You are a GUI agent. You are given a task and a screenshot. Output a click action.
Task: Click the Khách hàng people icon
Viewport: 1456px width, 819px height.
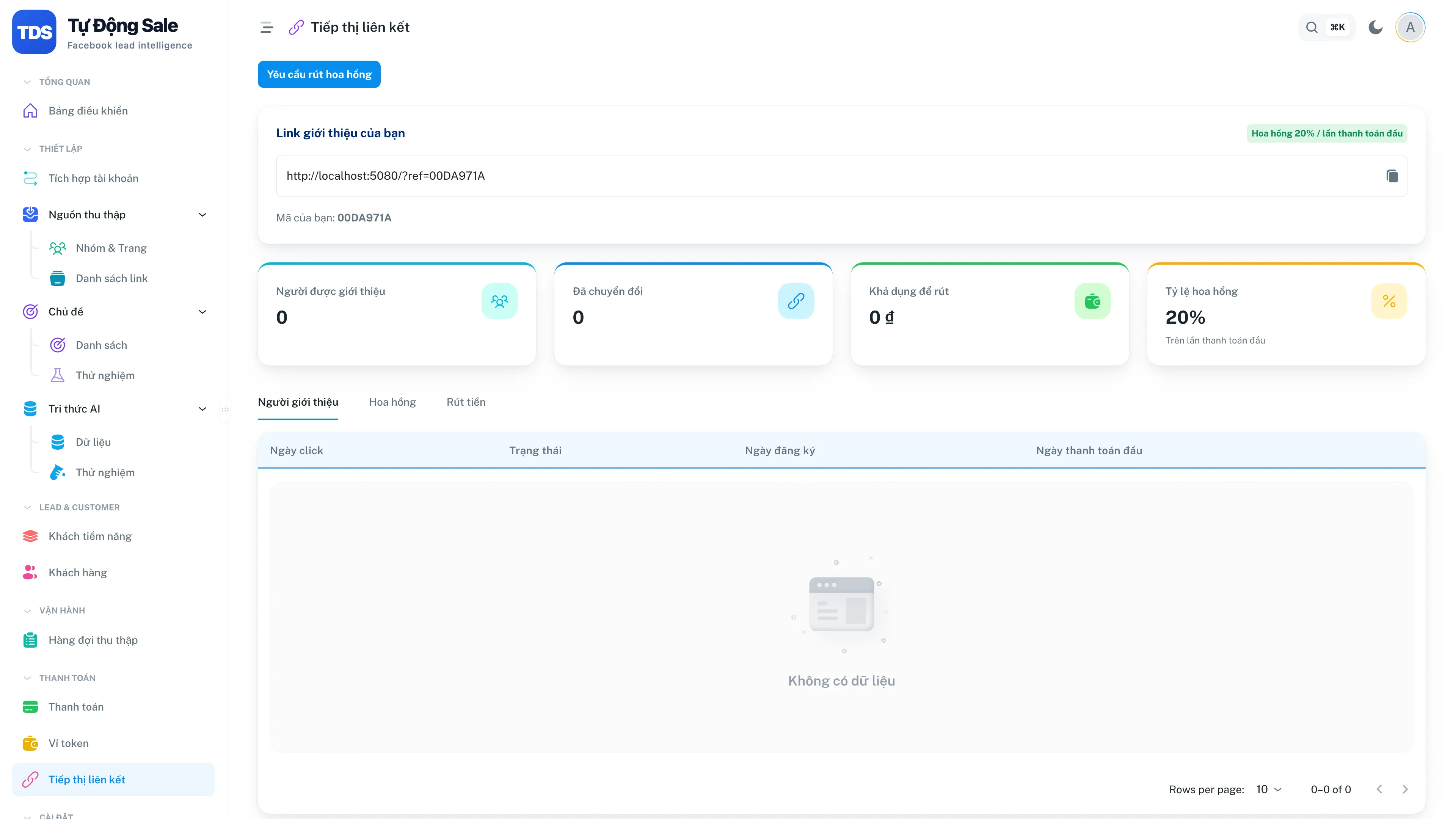[x=30, y=573]
